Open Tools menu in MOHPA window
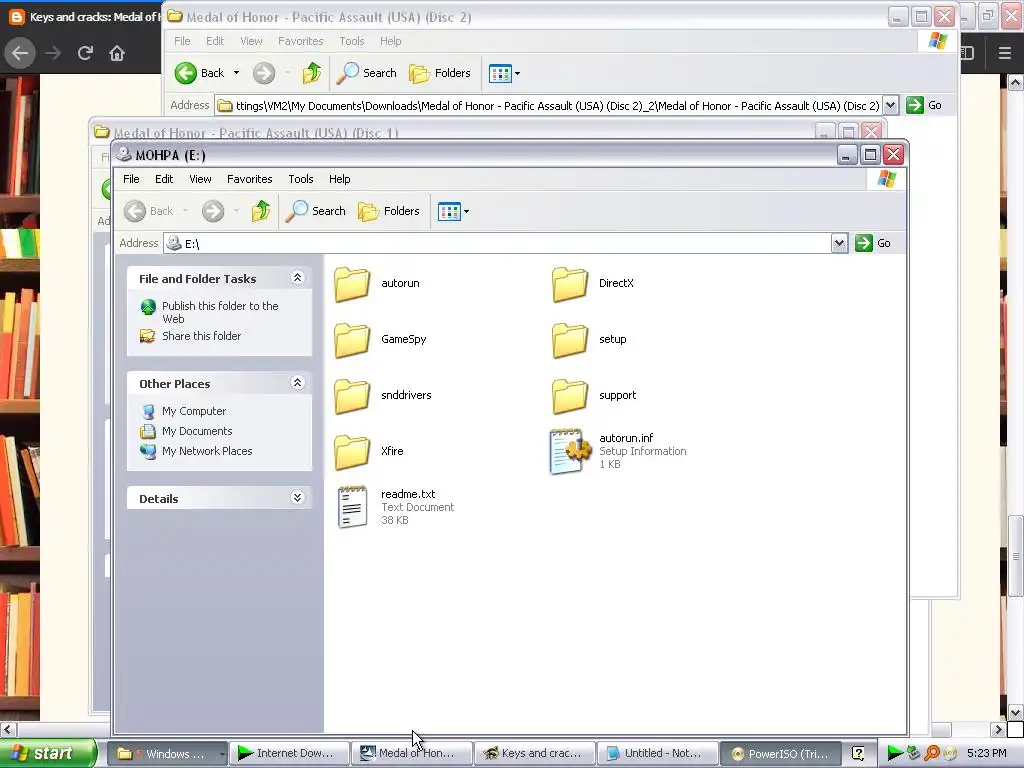Image resolution: width=1024 pixels, height=768 pixels. tap(300, 179)
